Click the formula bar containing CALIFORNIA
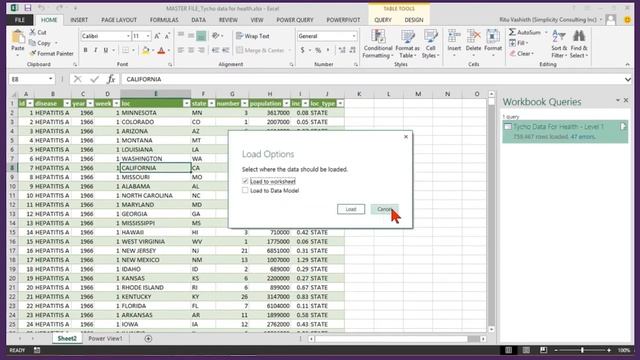The image size is (640, 360). [x=371, y=79]
